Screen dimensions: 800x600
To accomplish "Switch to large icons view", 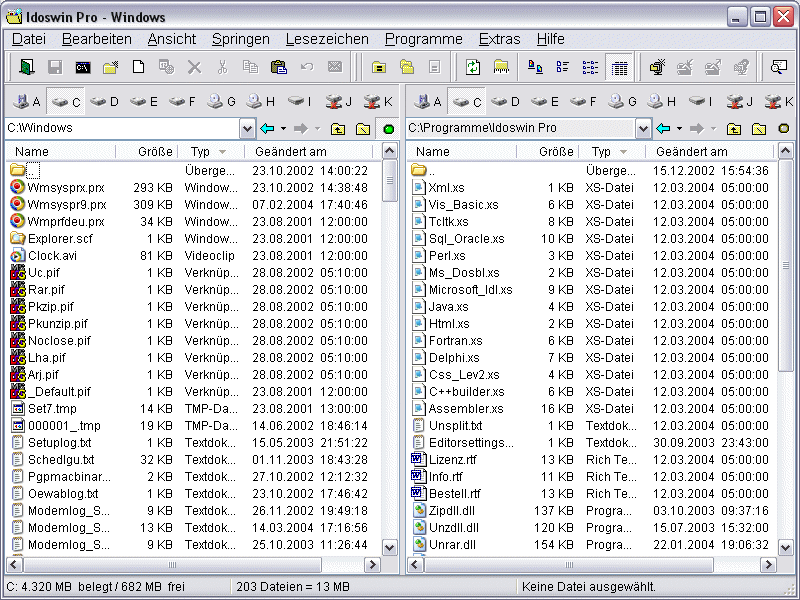I will point(535,67).
